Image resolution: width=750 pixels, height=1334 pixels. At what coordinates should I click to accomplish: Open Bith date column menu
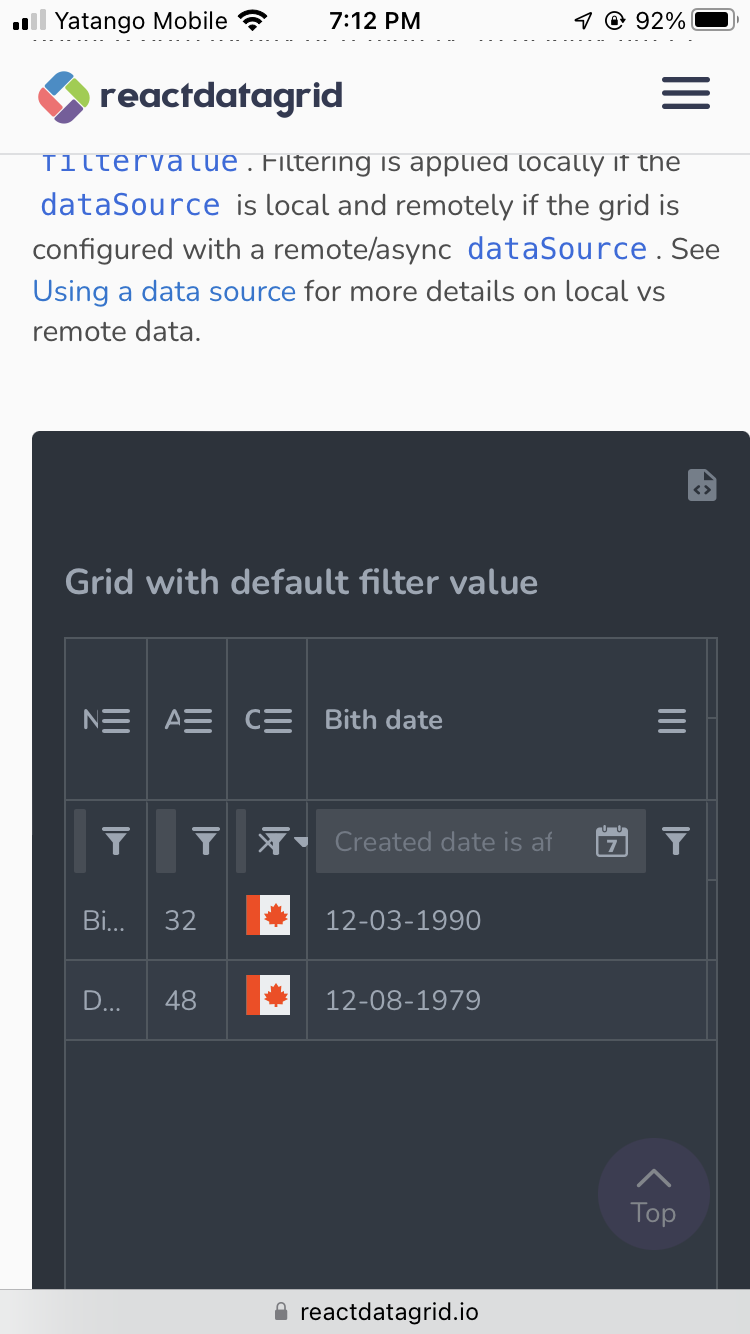pos(672,720)
